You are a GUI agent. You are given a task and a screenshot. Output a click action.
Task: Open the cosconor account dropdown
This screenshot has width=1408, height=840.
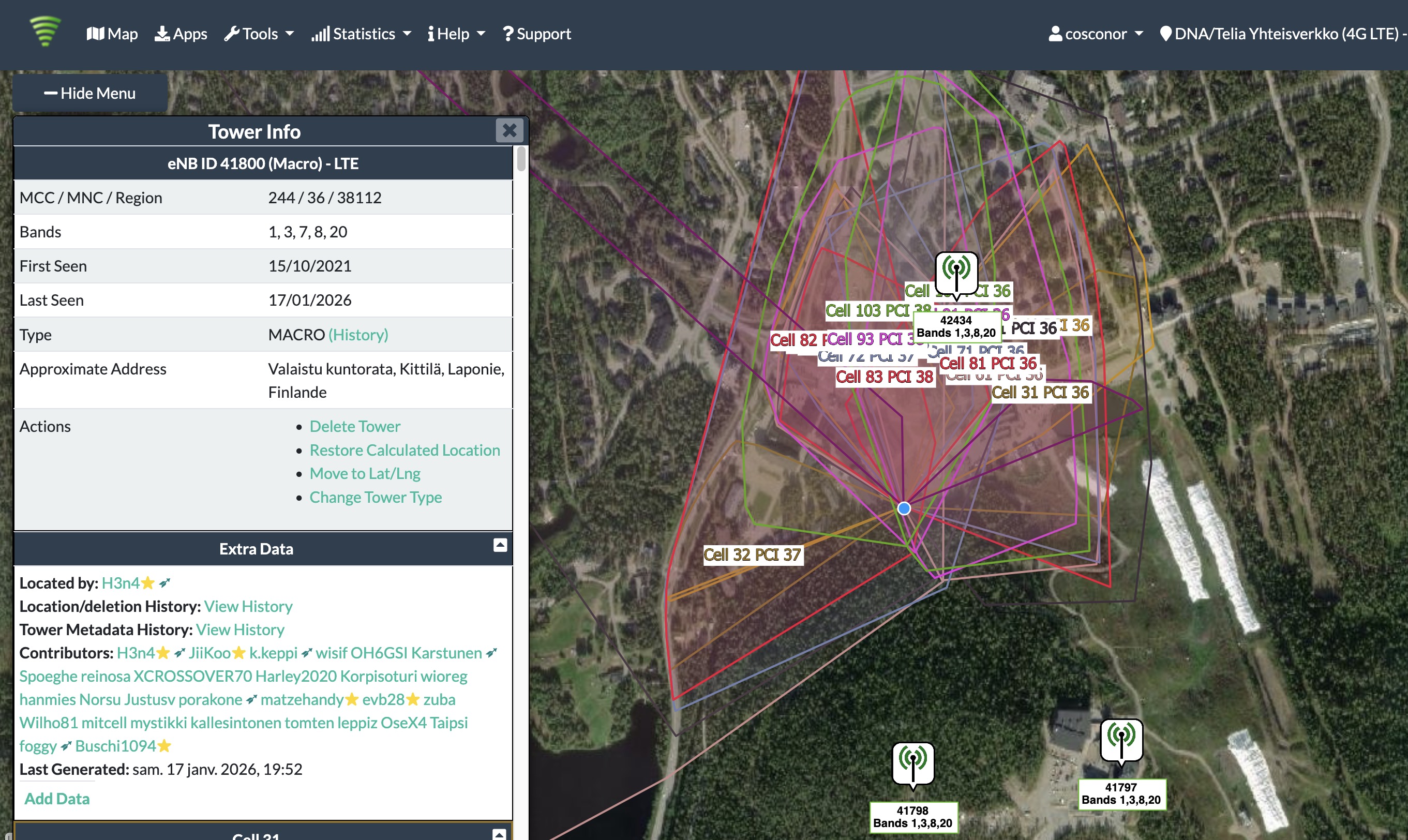click(1096, 34)
